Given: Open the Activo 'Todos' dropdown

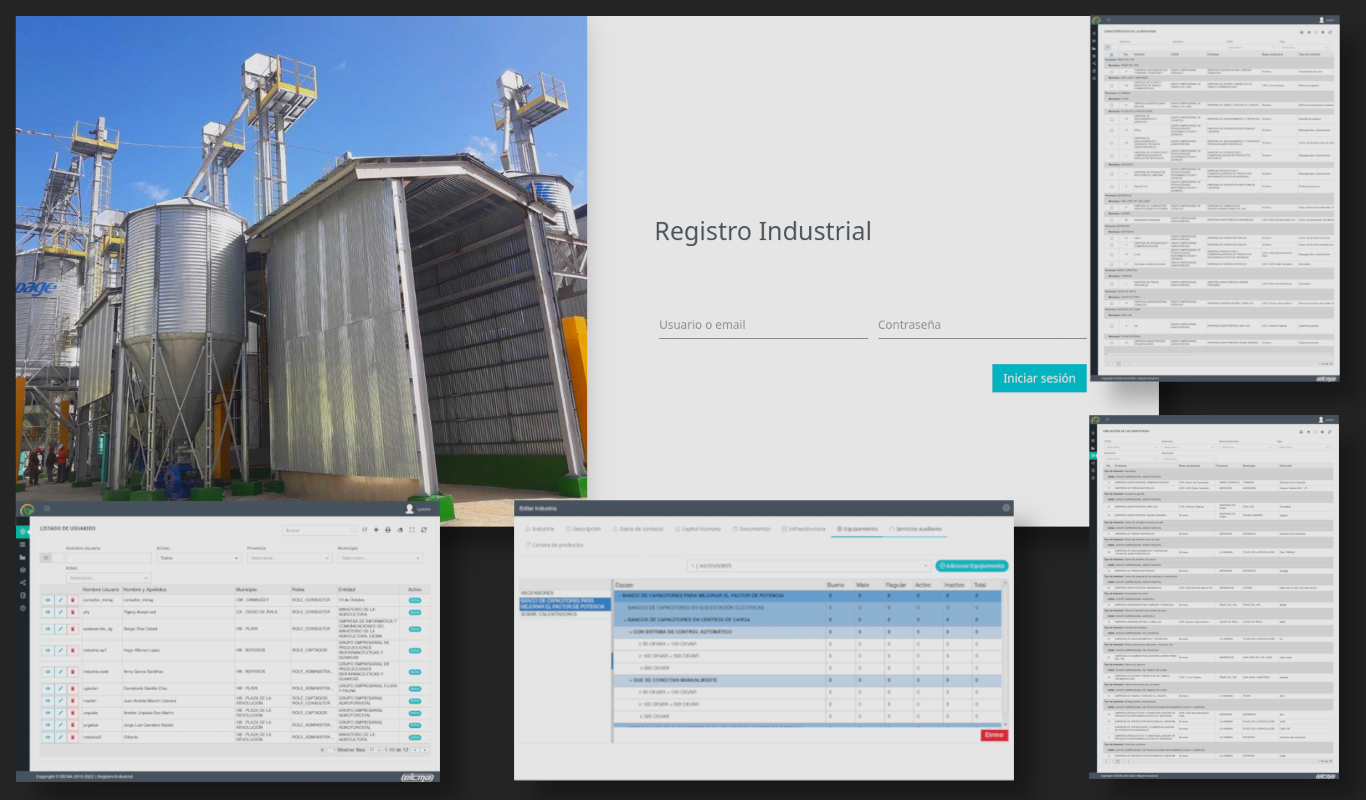Looking at the screenshot, I should [x=197, y=558].
